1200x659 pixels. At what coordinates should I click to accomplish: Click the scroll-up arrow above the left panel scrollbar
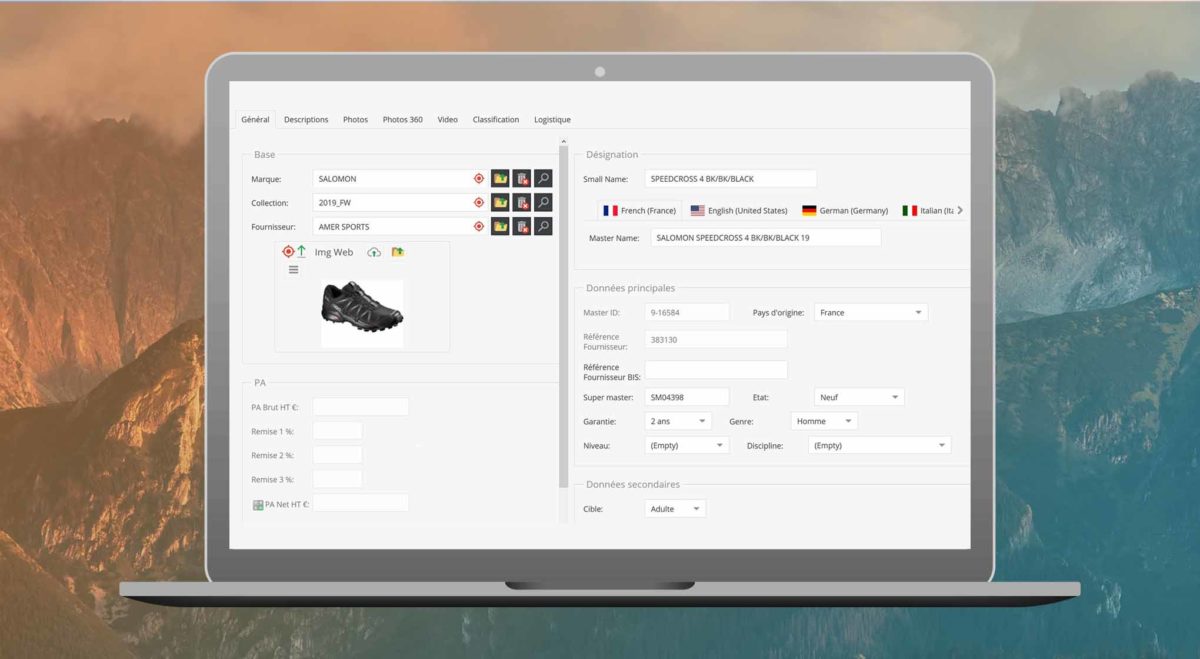(x=563, y=142)
